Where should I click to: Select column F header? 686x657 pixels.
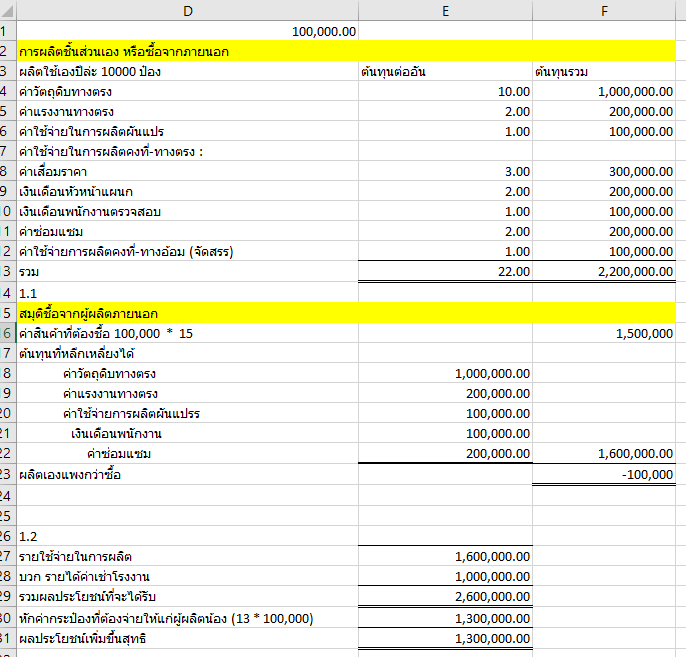click(x=604, y=10)
